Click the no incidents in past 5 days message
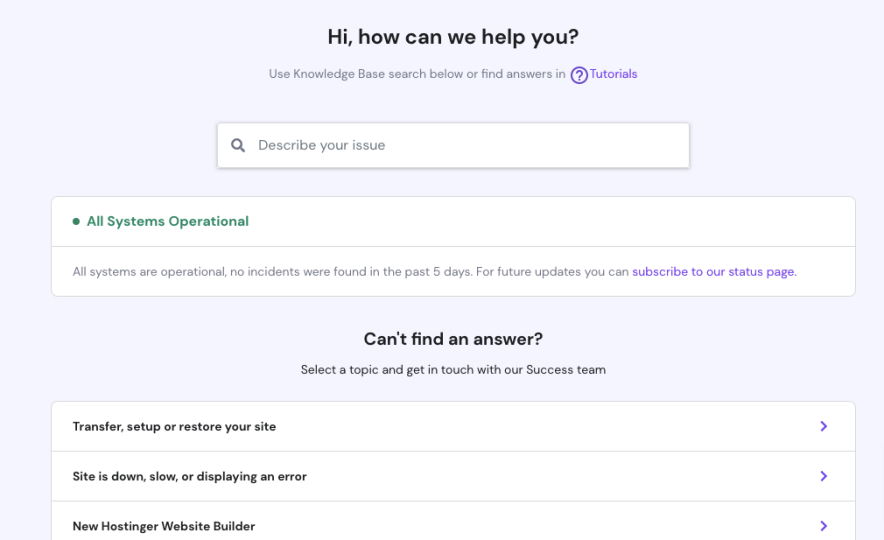The width and height of the screenshot is (884, 540). pos(272,272)
